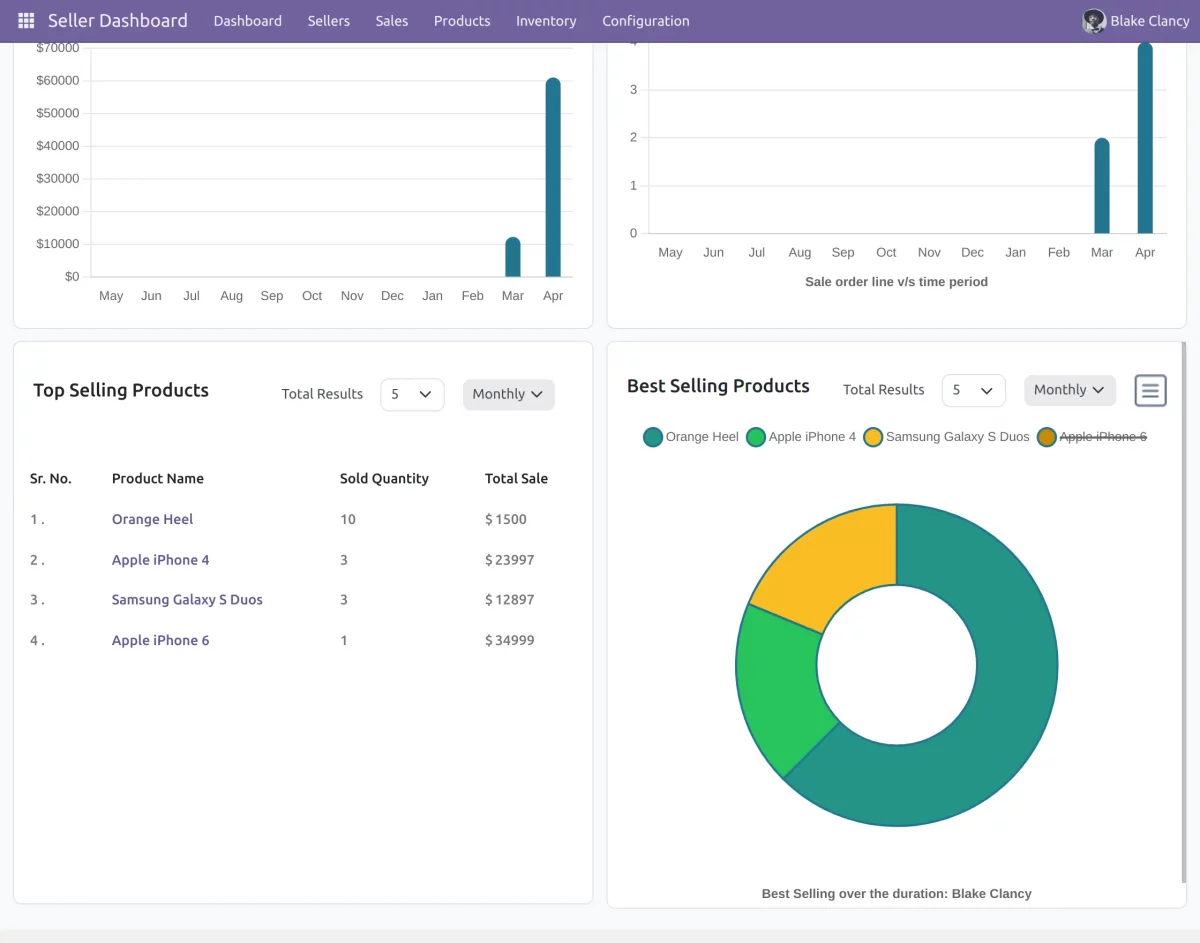
Task: Open the Monthly dropdown in Top Selling Products
Action: tap(508, 394)
